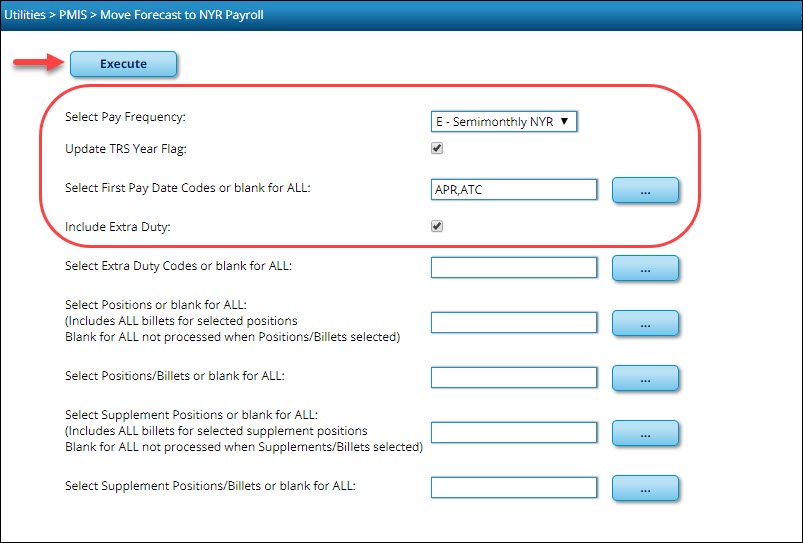Open the Supplement Positions ellipsis lookup
803x543 pixels.
pyautogui.click(x=645, y=433)
